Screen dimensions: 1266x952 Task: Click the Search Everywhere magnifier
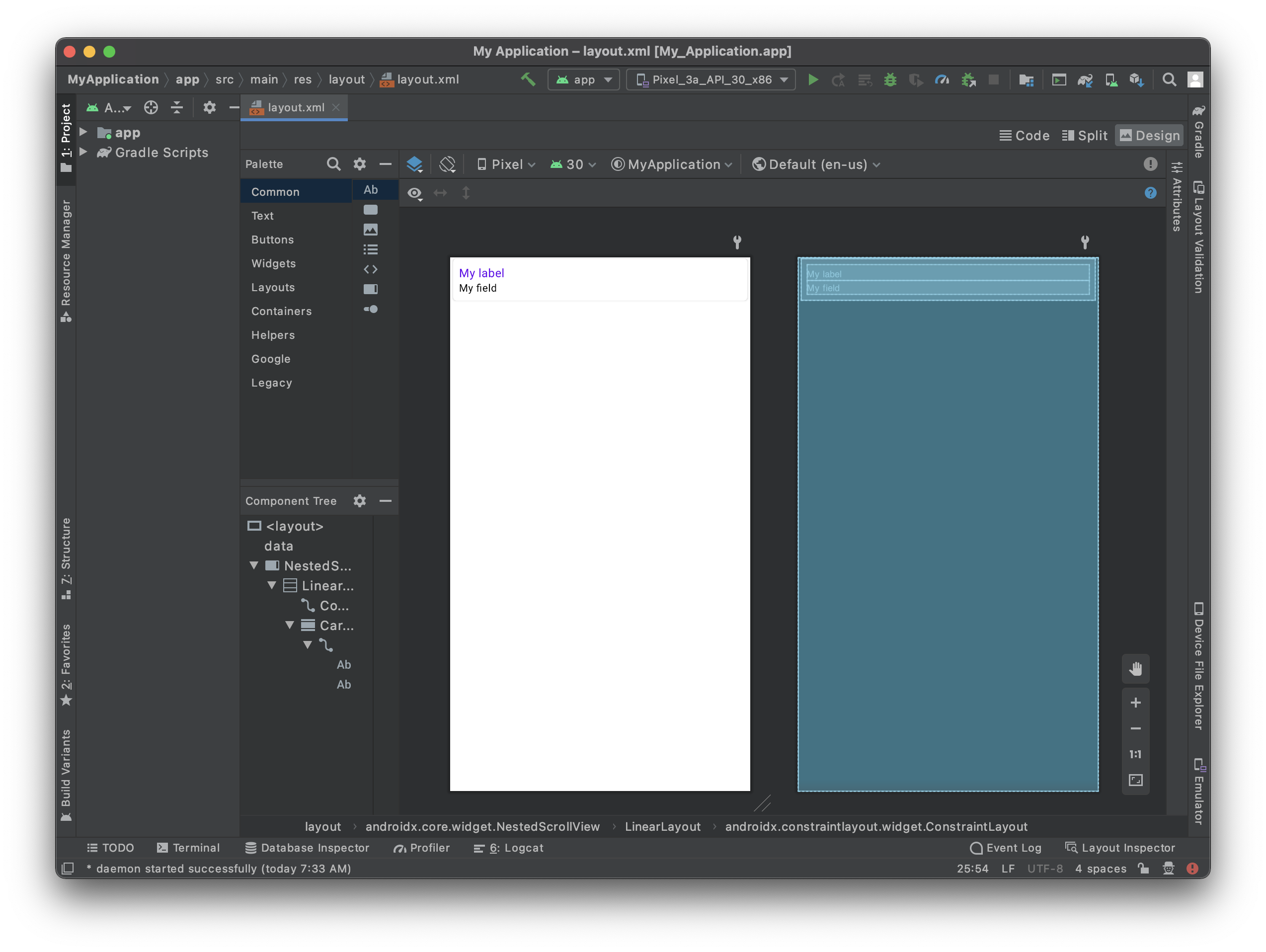(1169, 79)
